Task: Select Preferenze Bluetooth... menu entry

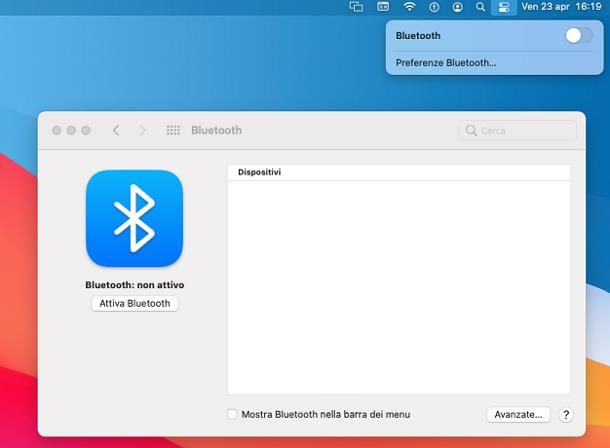Action: [446, 63]
